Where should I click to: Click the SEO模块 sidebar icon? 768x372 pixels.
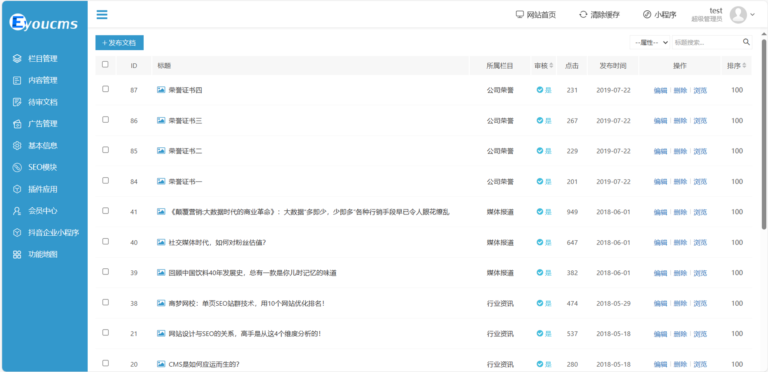coord(17,167)
